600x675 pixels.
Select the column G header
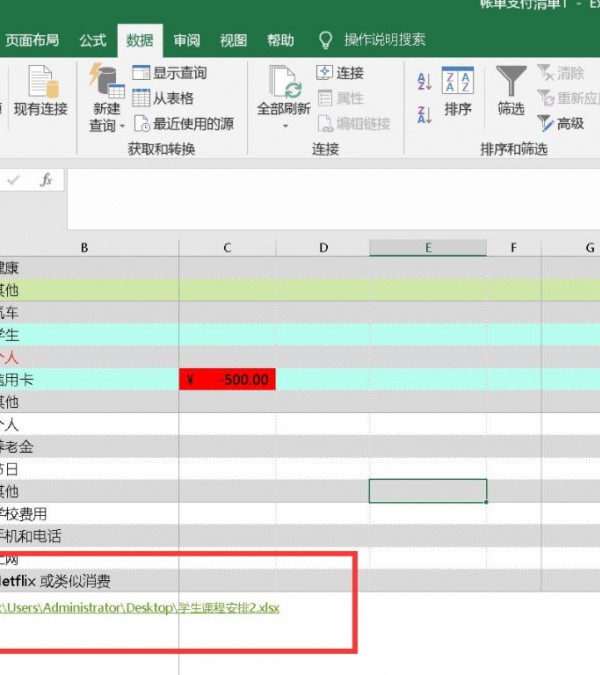click(571, 248)
